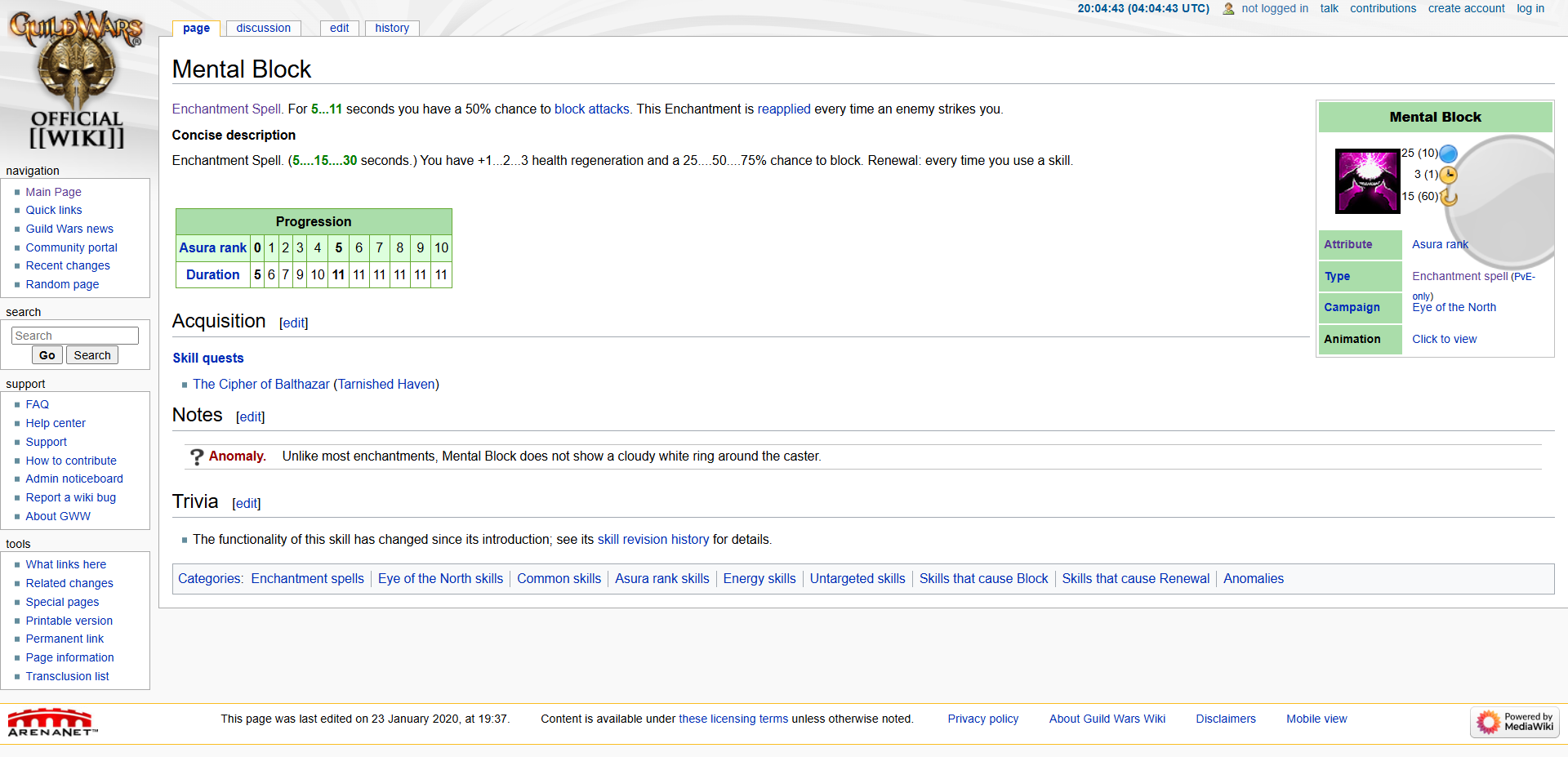Open Attribute link in the infobox
1568x757 pixels.
coord(1347,244)
